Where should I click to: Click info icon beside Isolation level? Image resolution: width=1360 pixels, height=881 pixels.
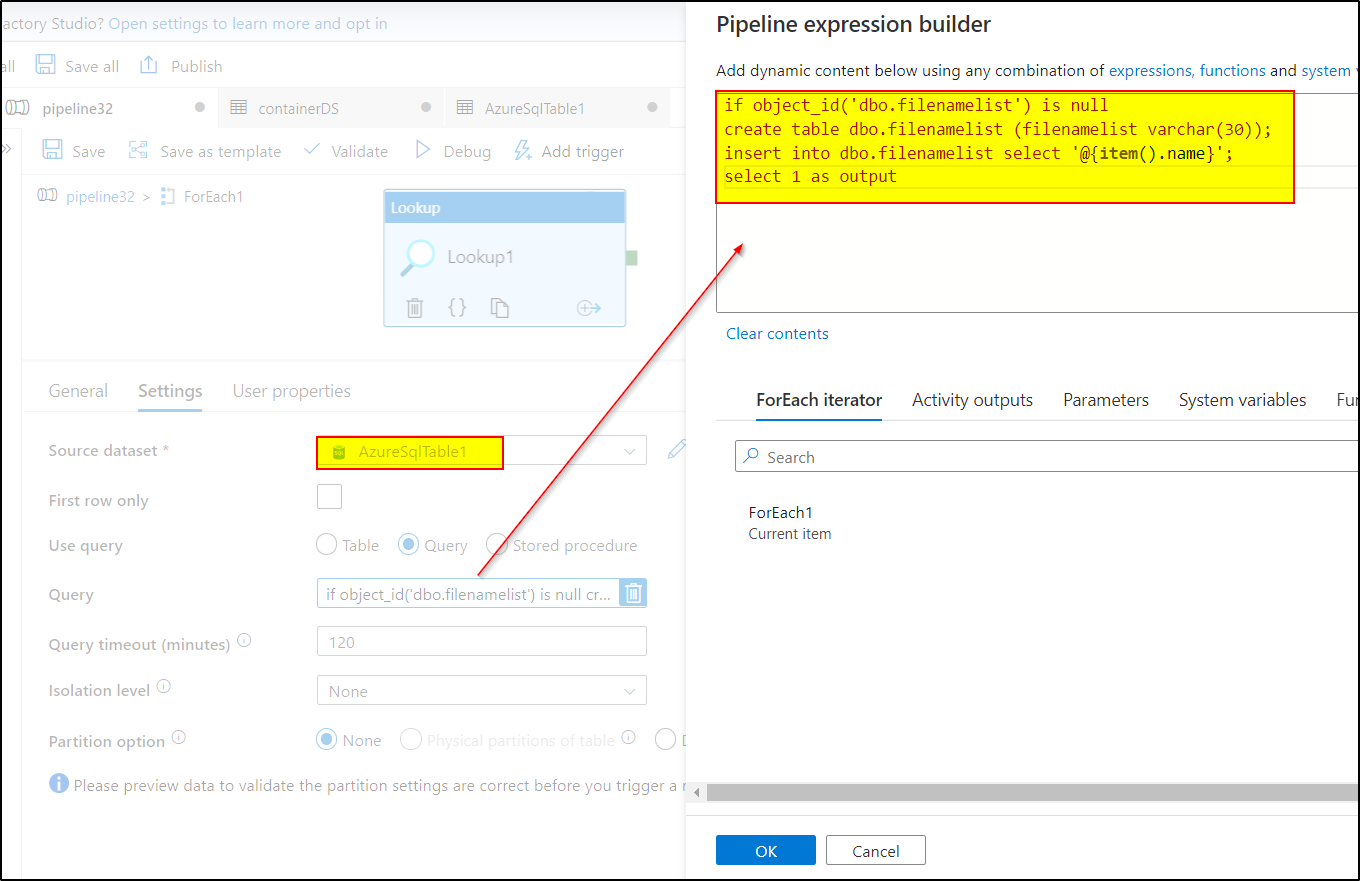[x=164, y=687]
